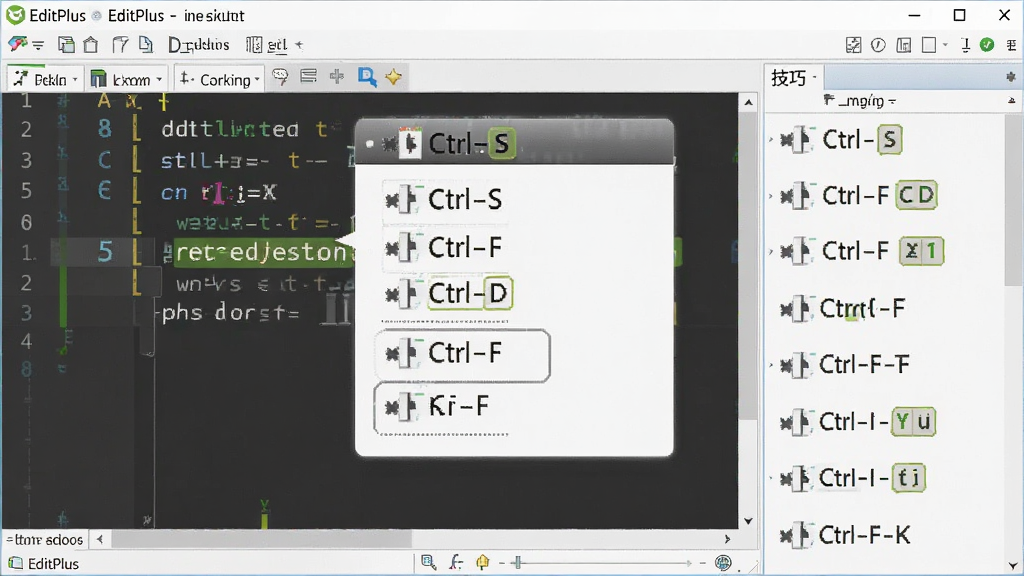Open the Bekln dropdown in the toolbar
Screen dimensions: 1024x576
coord(45,79)
